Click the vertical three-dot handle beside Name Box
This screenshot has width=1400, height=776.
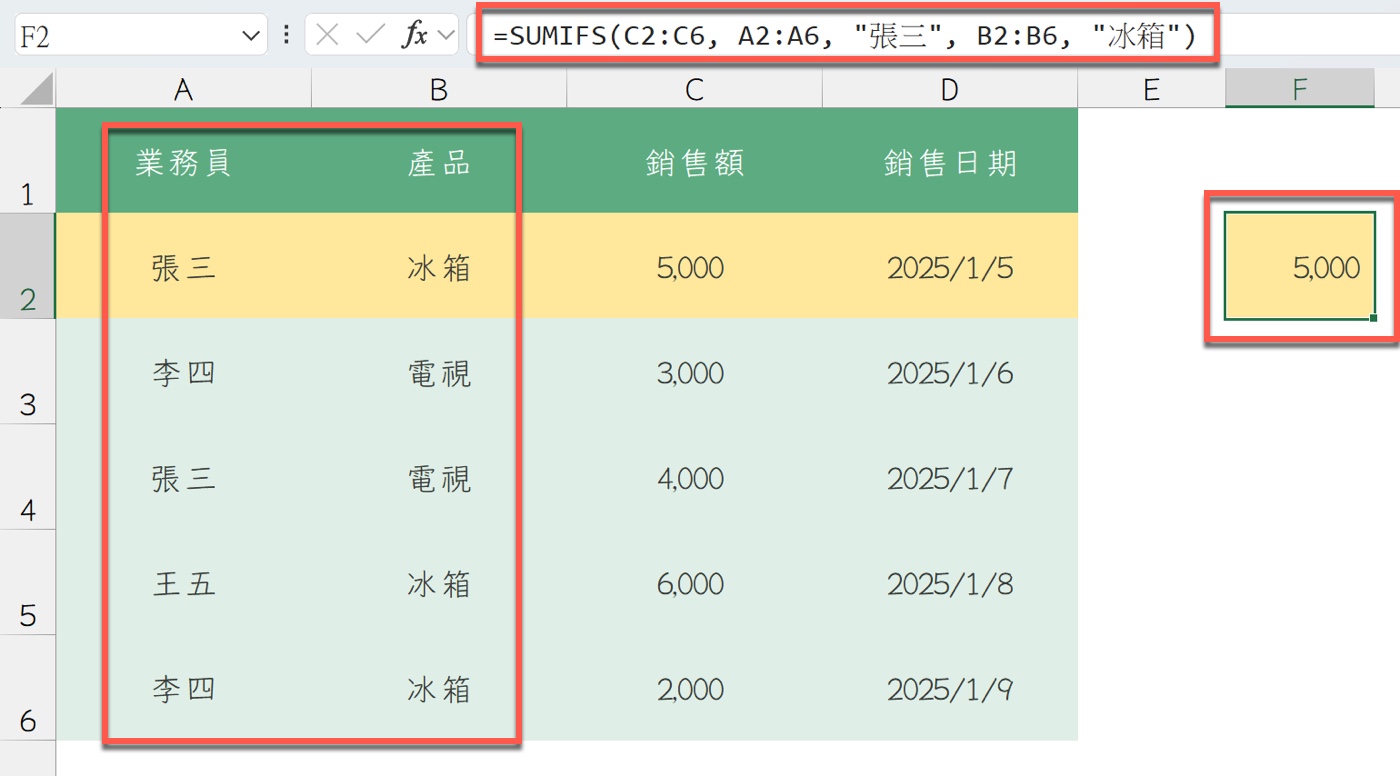(x=286, y=36)
